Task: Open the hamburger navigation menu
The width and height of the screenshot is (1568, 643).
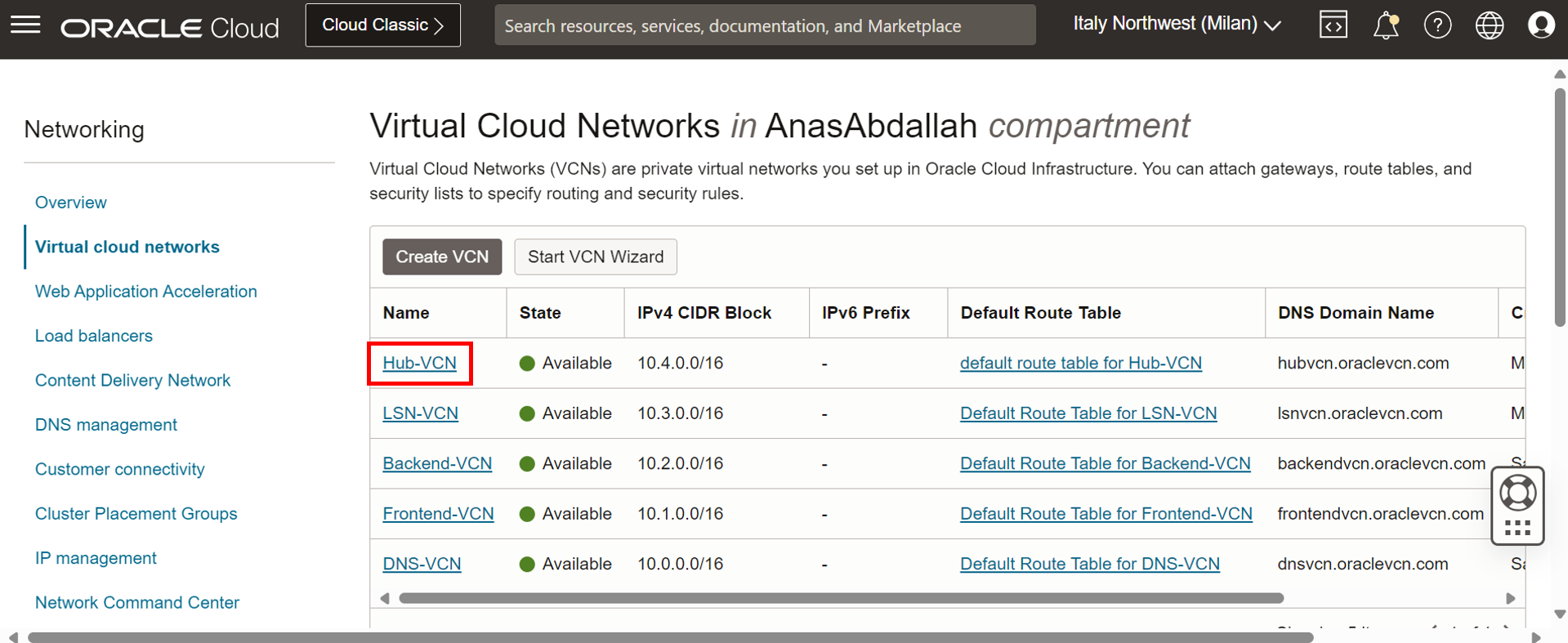Action: click(x=25, y=25)
